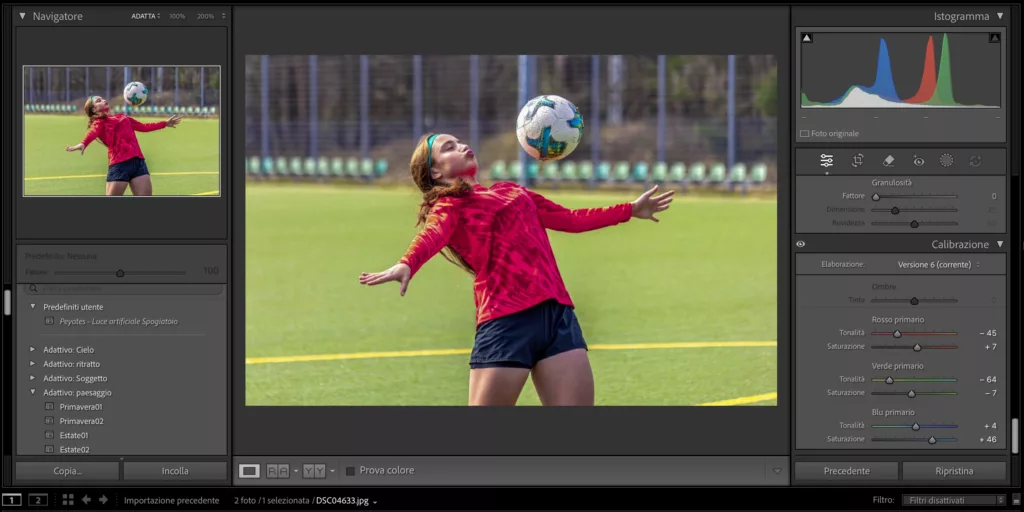Image resolution: width=1024 pixels, height=512 pixels.
Task: Open the Masking tool circle icon
Action: pos(946,161)
